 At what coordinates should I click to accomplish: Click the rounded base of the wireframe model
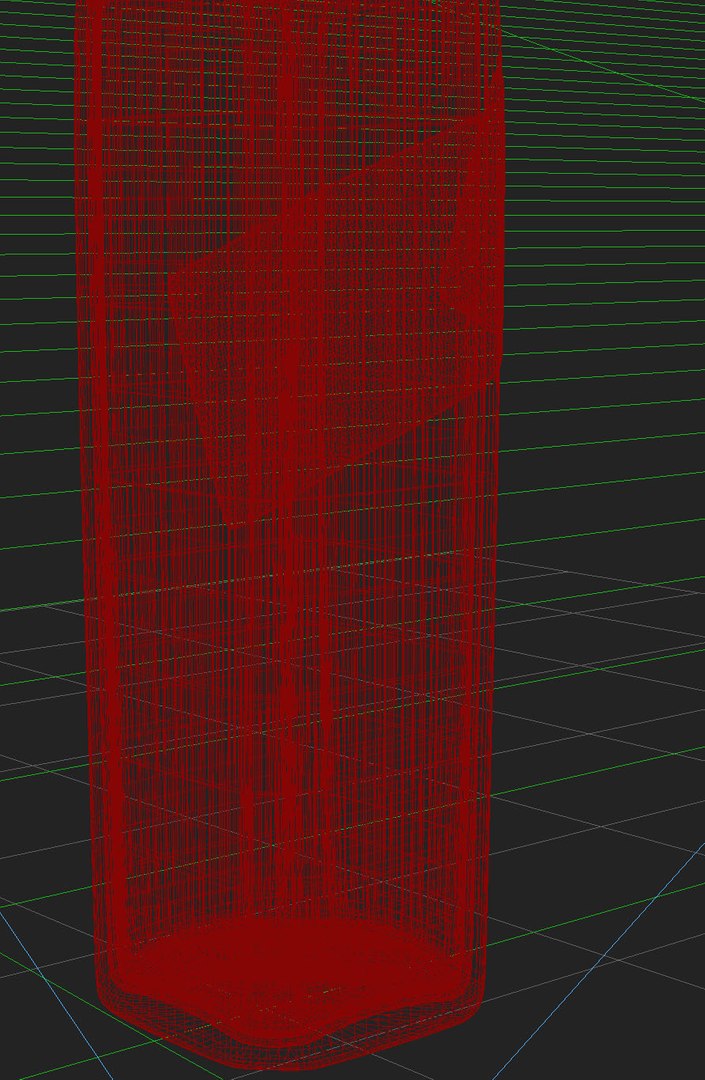[289, 992]
